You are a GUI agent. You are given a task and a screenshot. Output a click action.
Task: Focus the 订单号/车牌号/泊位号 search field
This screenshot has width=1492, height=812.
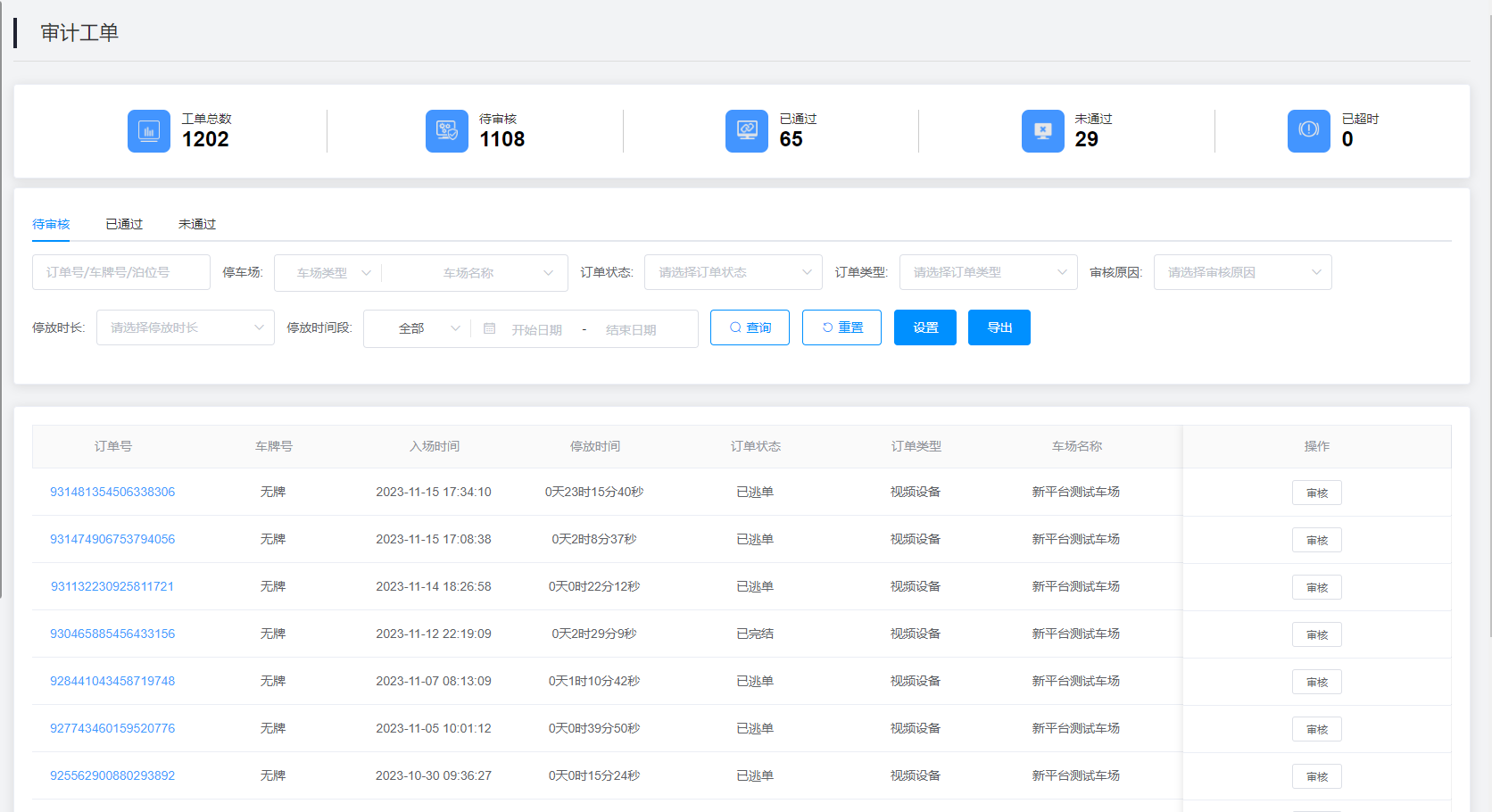pyautogui.click(x=121, y=272)
